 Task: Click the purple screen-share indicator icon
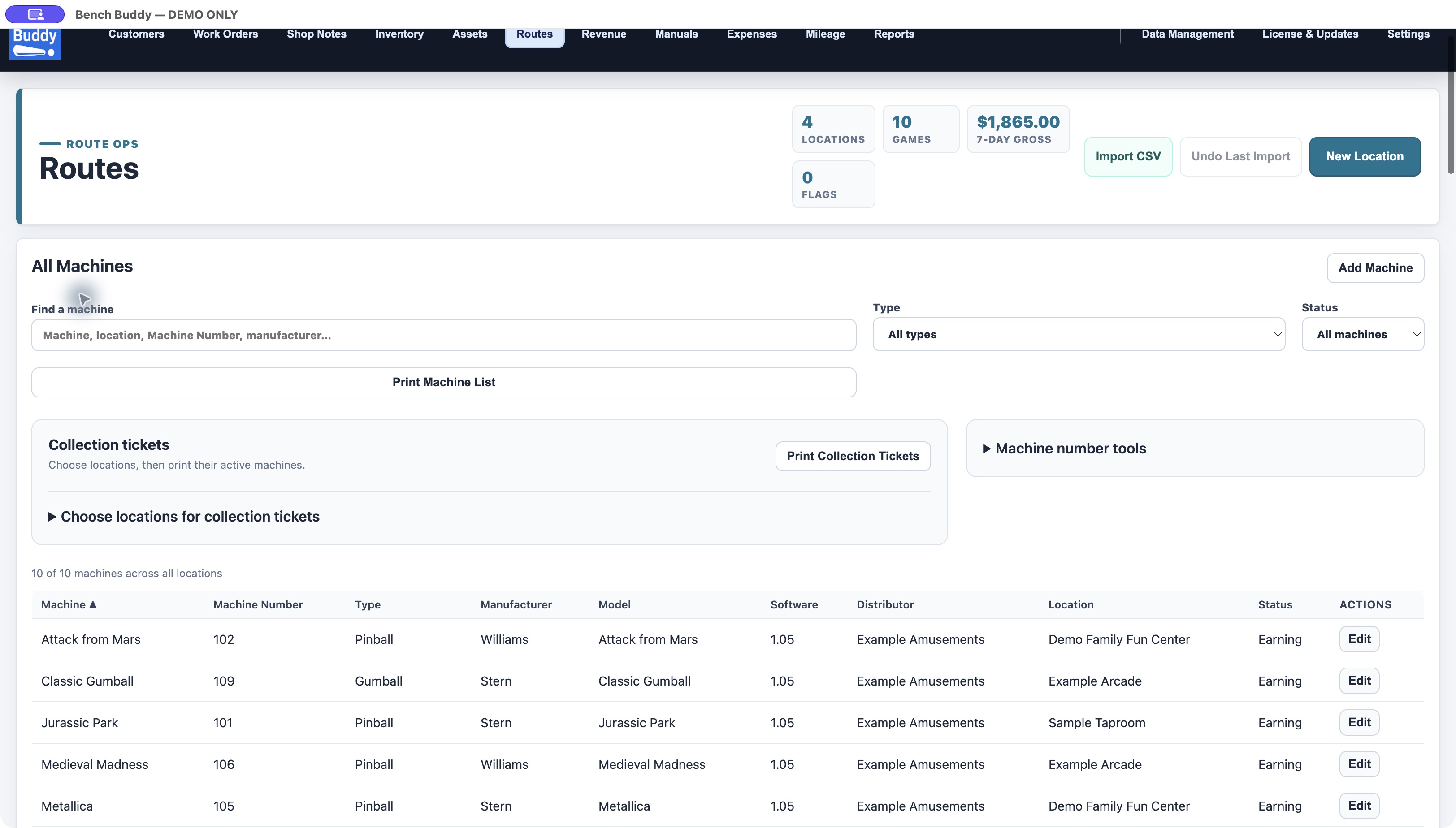pyautogui.click(x=35, y=14)
